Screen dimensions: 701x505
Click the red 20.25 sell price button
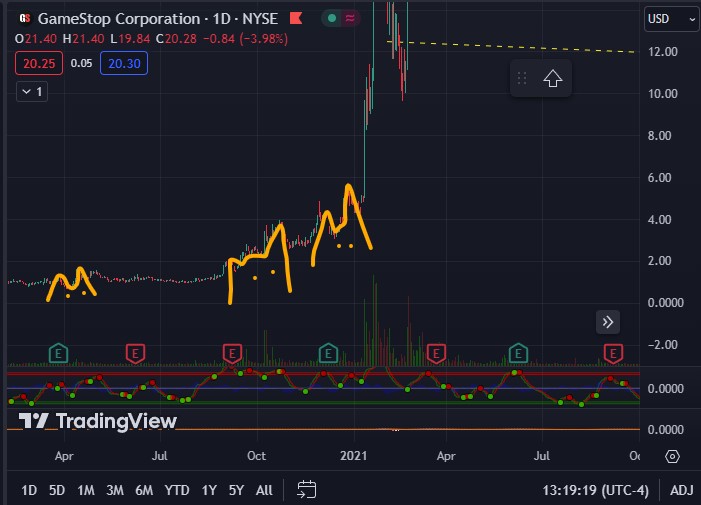click(x=36, y=62)
